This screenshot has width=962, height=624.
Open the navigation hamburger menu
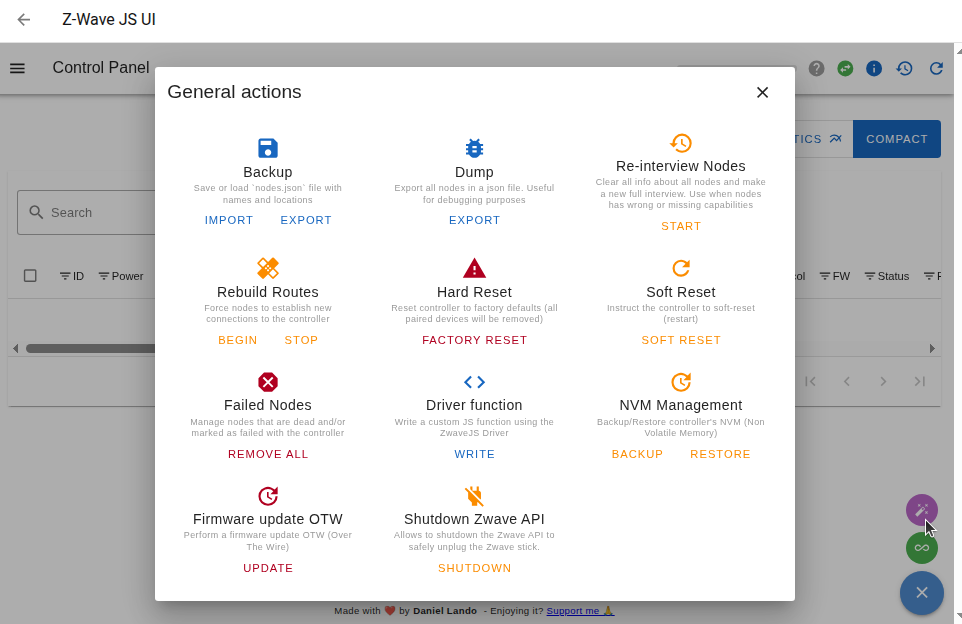pyautogui.click(x=17, y=68)
